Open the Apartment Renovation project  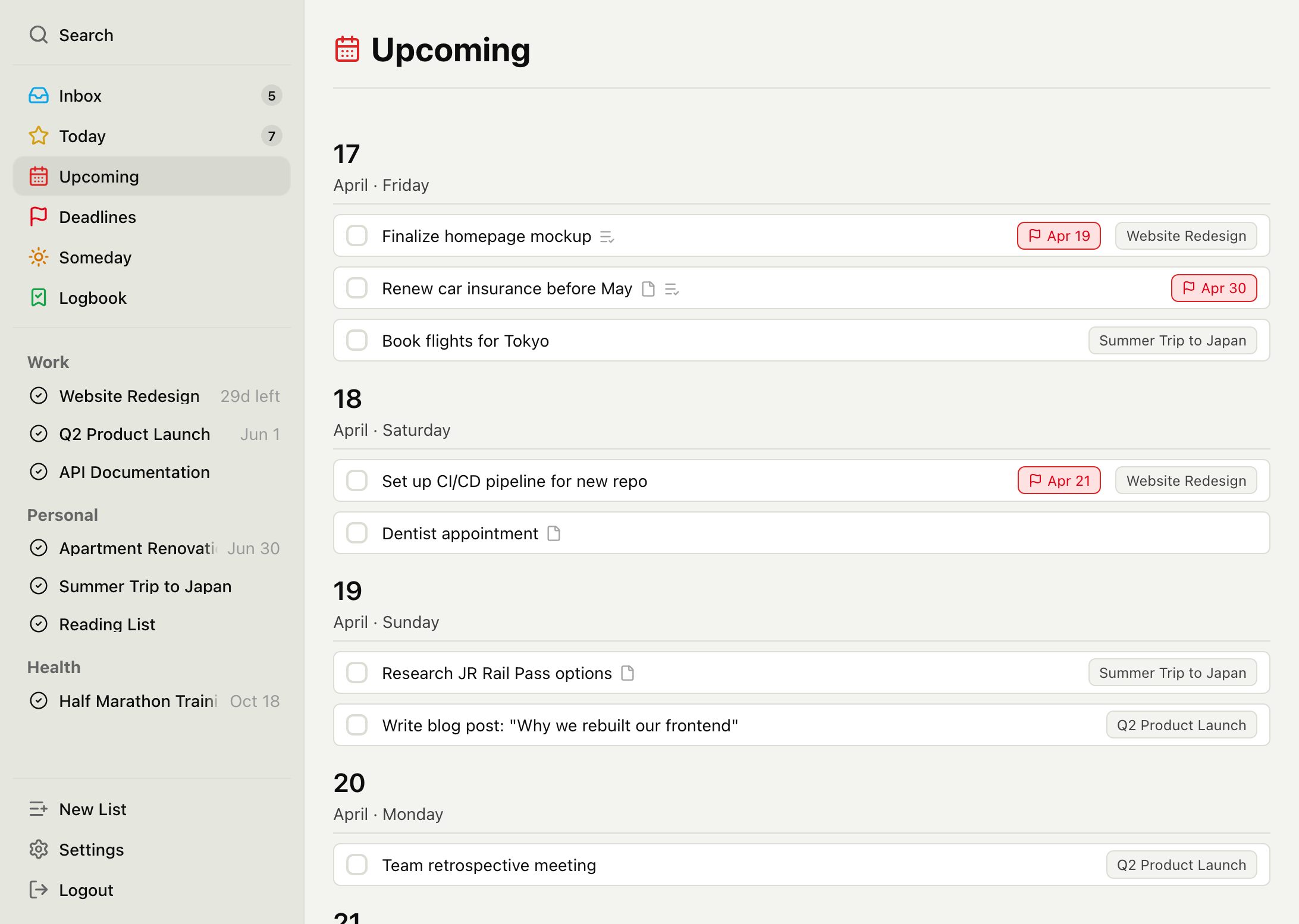click(x=152, y=548)
